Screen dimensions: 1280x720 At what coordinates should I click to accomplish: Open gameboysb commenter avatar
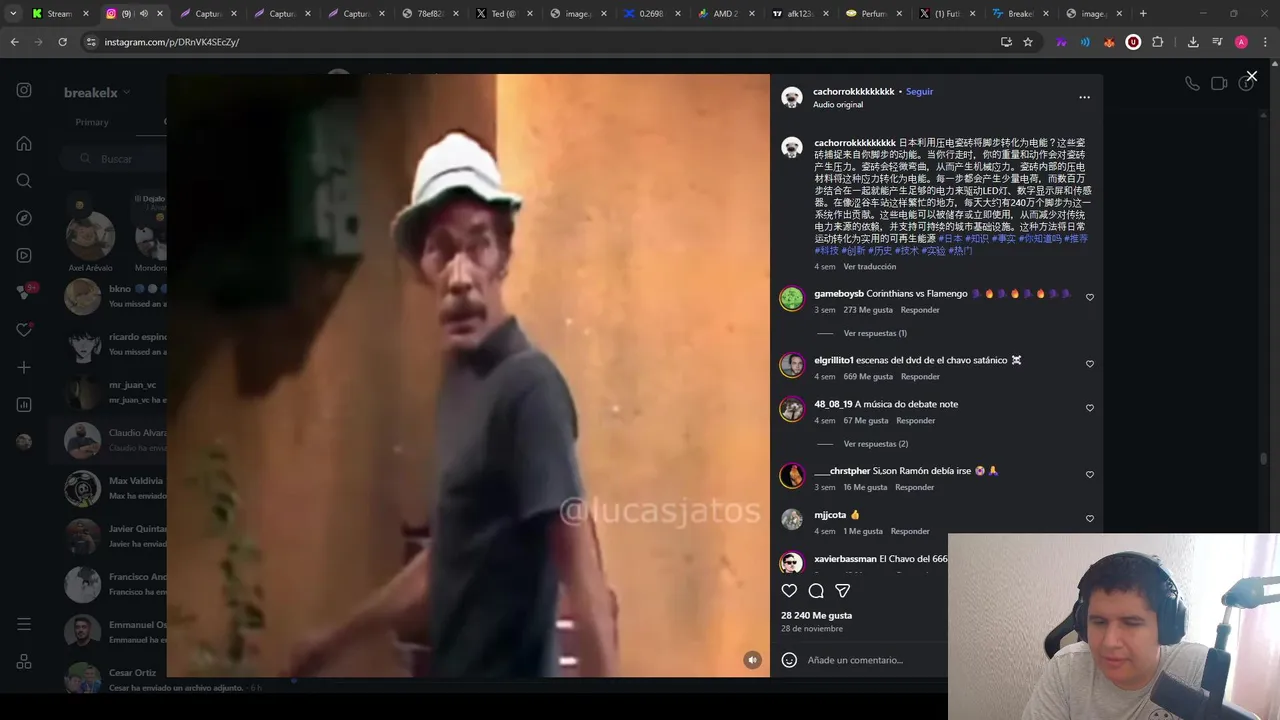pos(792,298)
